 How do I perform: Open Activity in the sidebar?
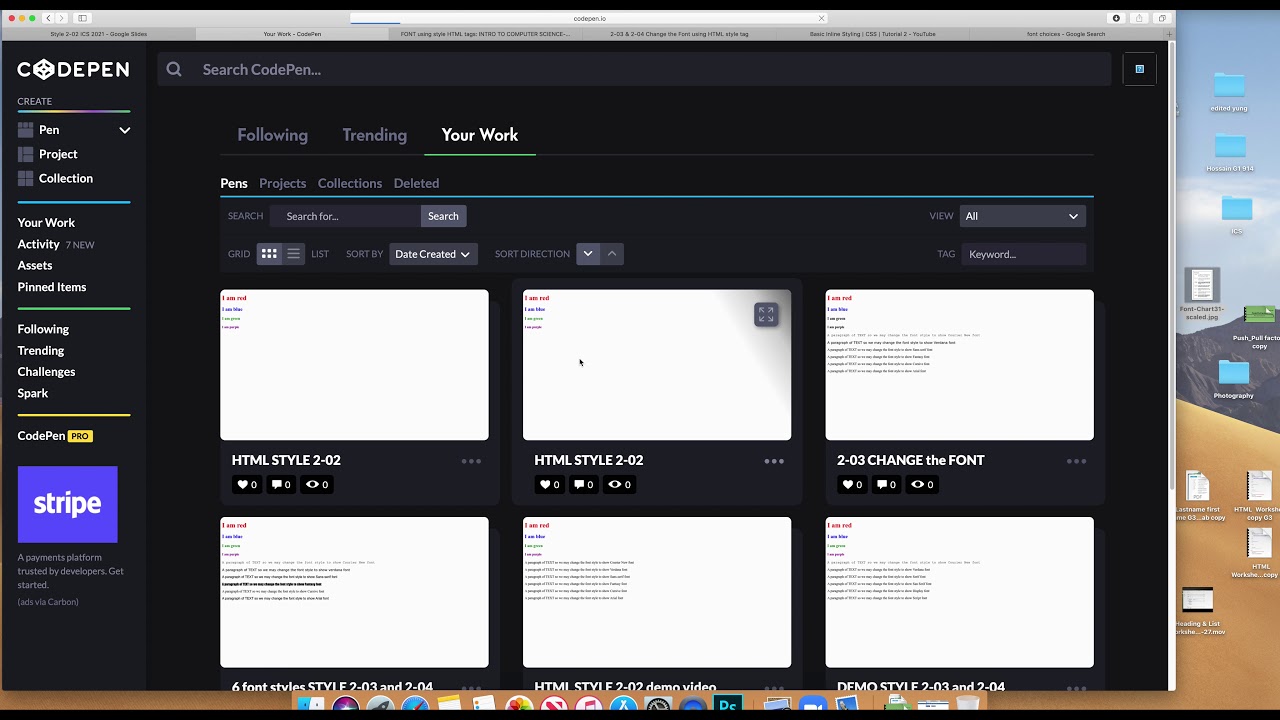38,244
